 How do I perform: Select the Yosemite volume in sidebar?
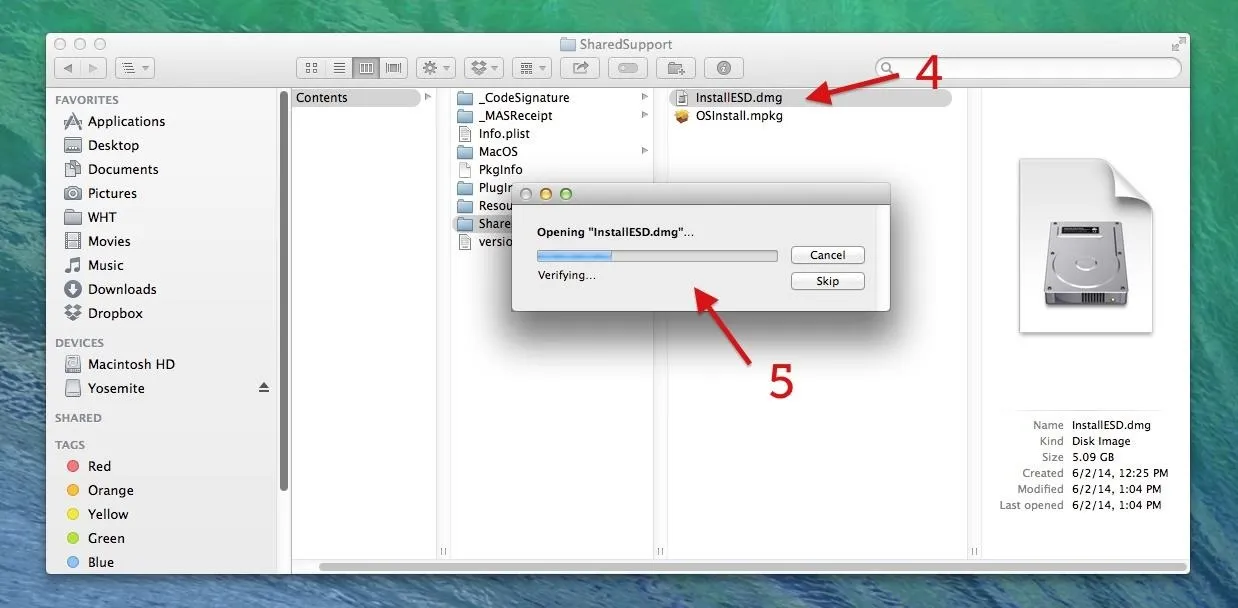tap(116, 388)
